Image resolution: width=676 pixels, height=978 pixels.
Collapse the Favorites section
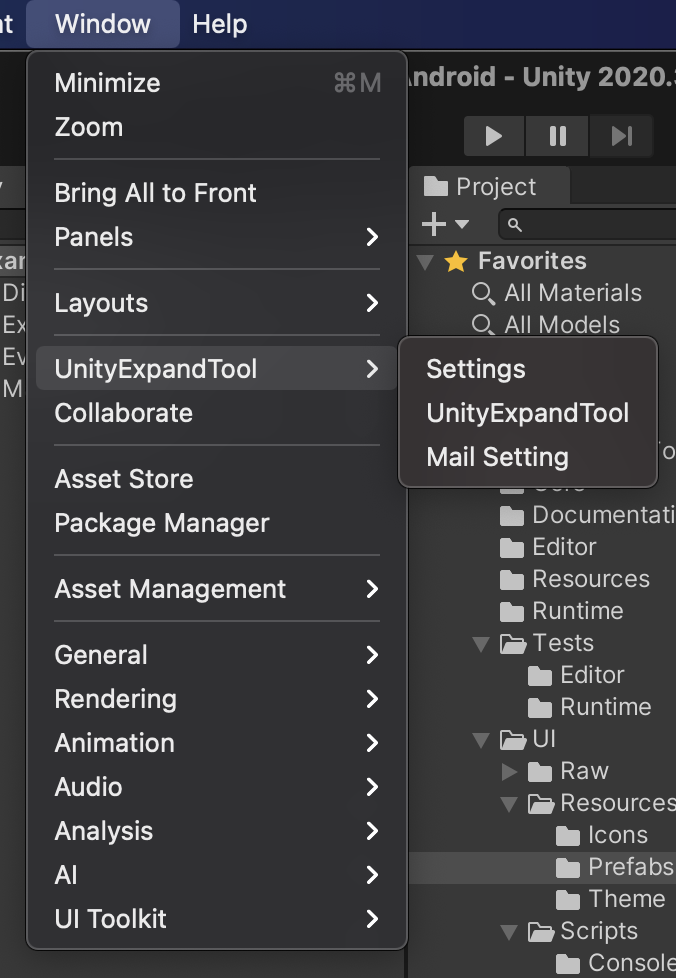[425, 261]
